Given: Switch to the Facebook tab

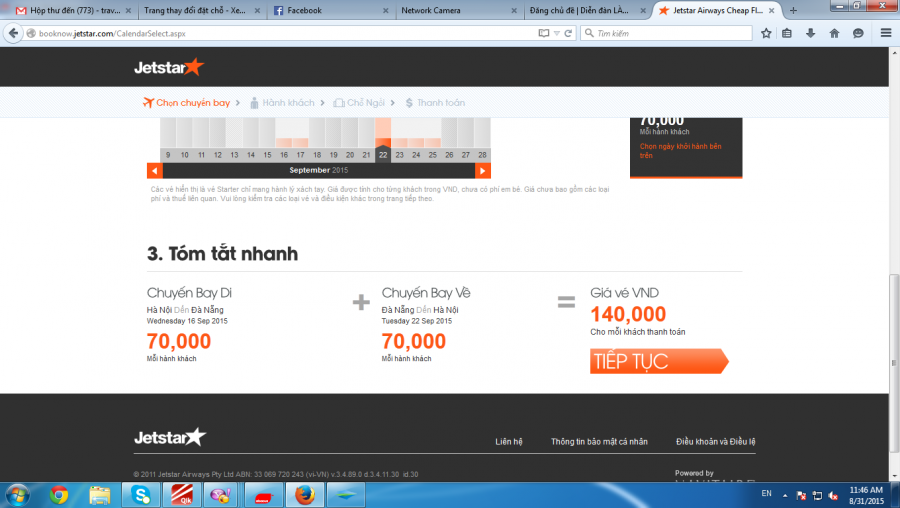Looking at the screenshot, I should [x=327, y=10].
